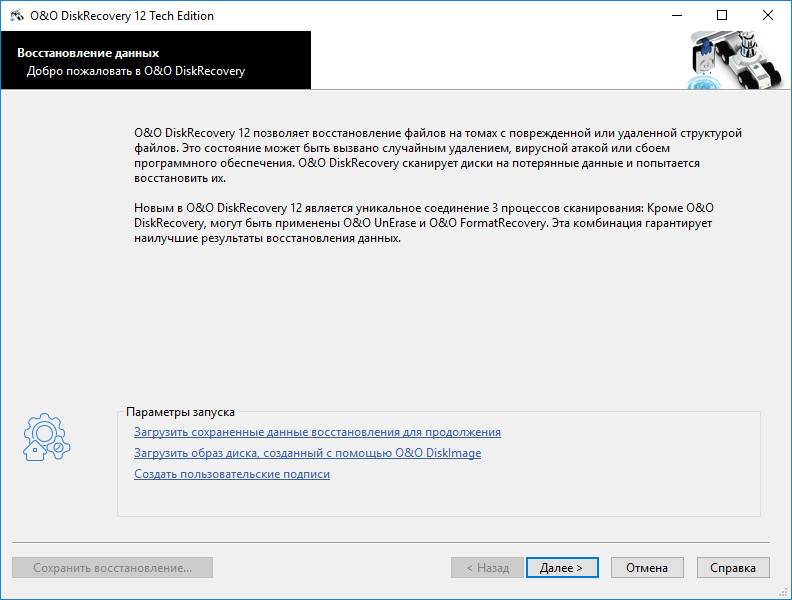Open link Загрузить образ диска O&O DiskImage
792x600 pixels.
pyautogui.click(x=307, y=453)
